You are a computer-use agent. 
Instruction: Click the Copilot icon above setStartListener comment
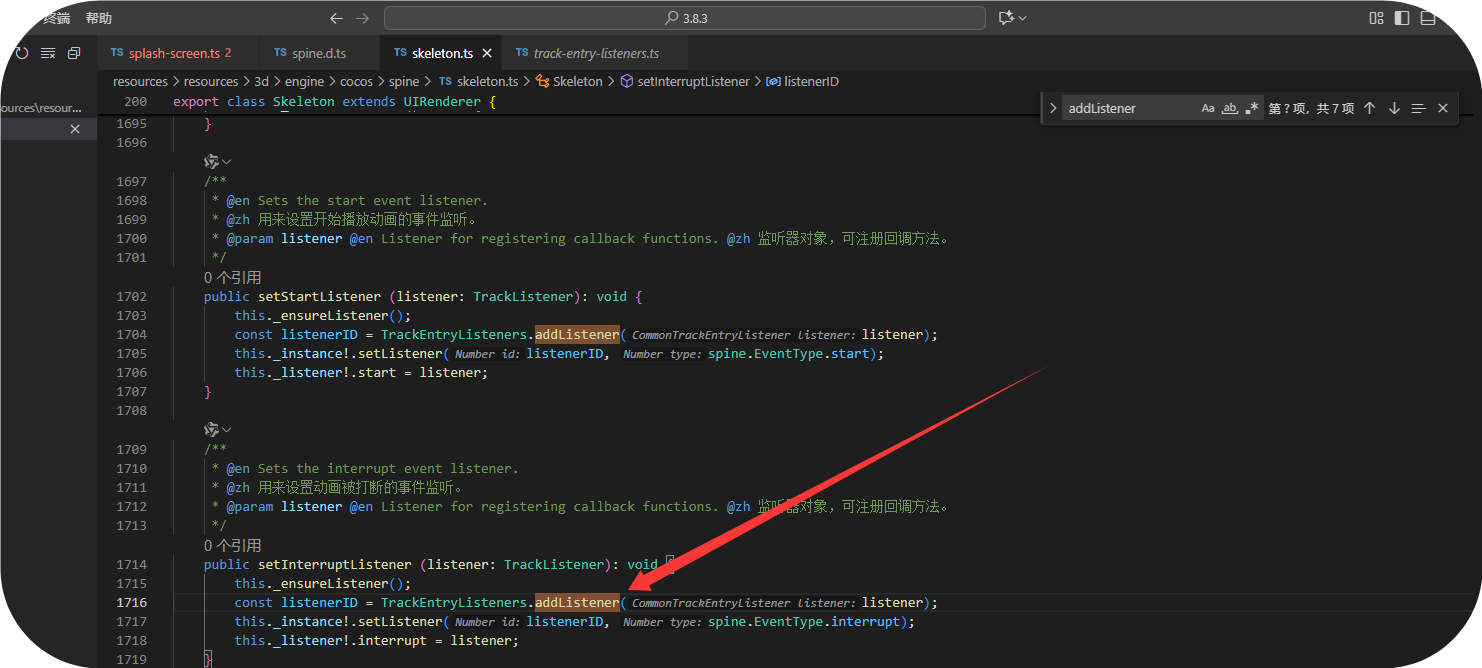pos(211,161)
